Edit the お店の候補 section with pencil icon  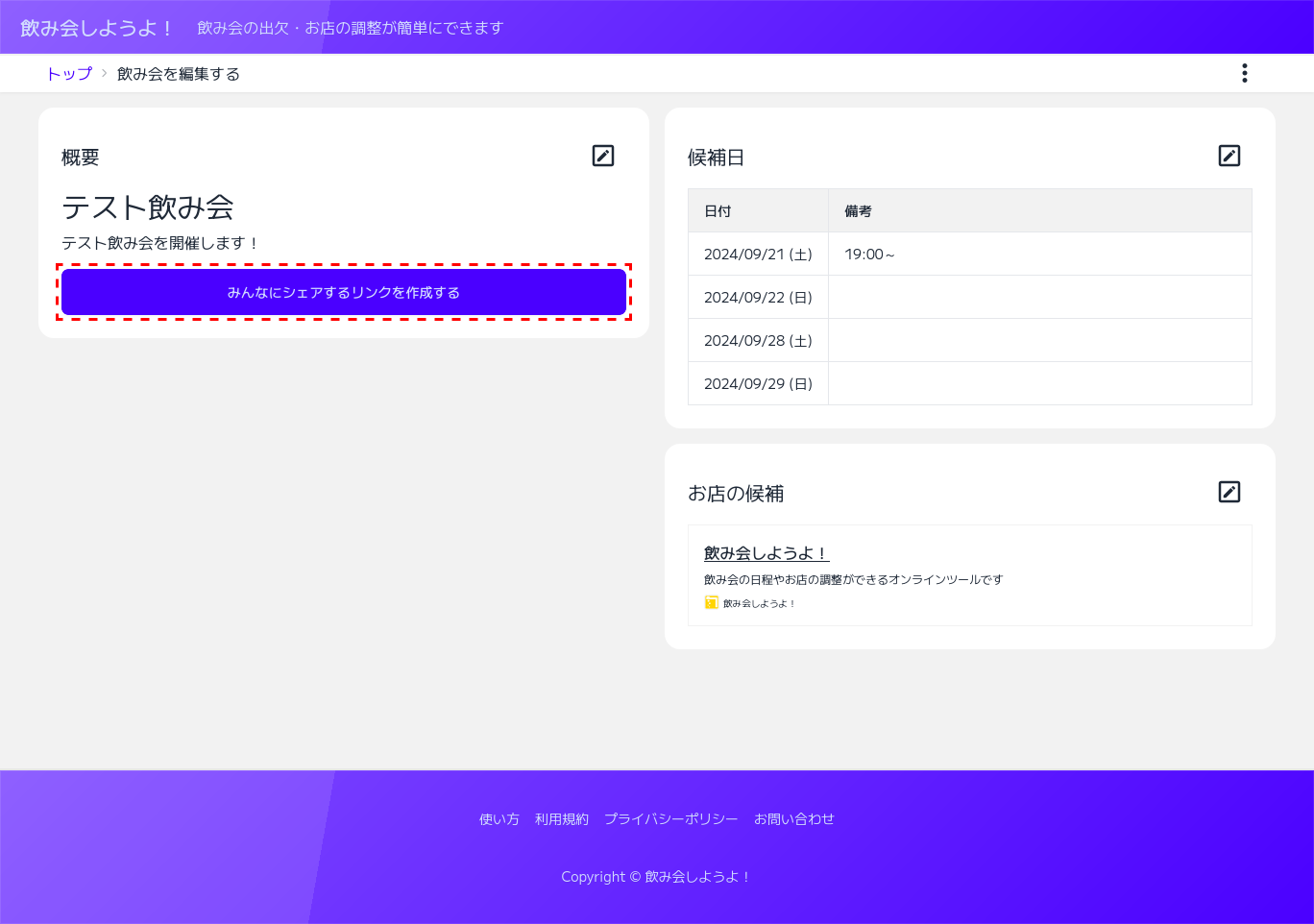click(x=1229, y=492)
